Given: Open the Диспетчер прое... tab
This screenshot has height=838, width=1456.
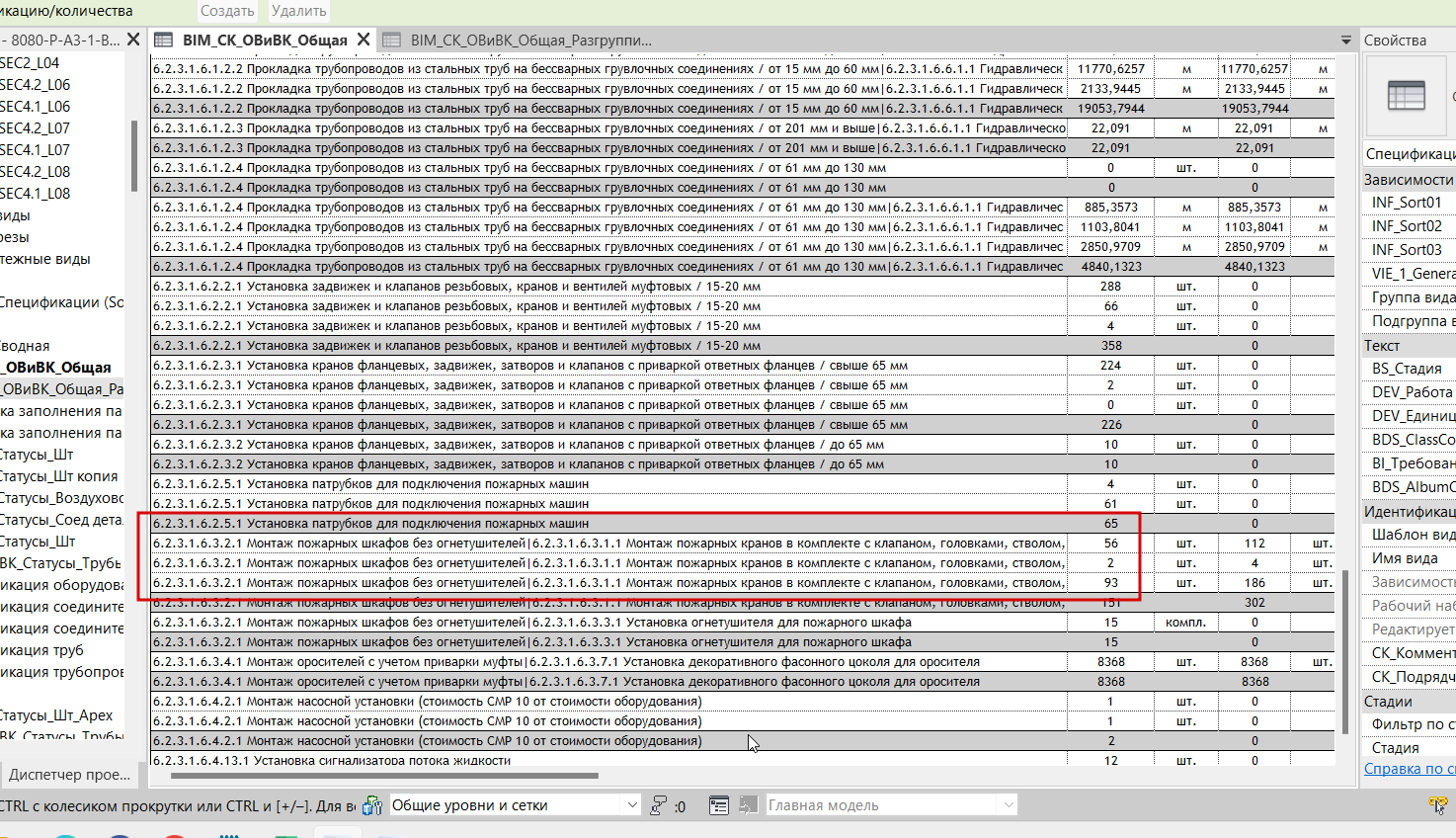Looking at the screenshot, I should coord(69,774).
